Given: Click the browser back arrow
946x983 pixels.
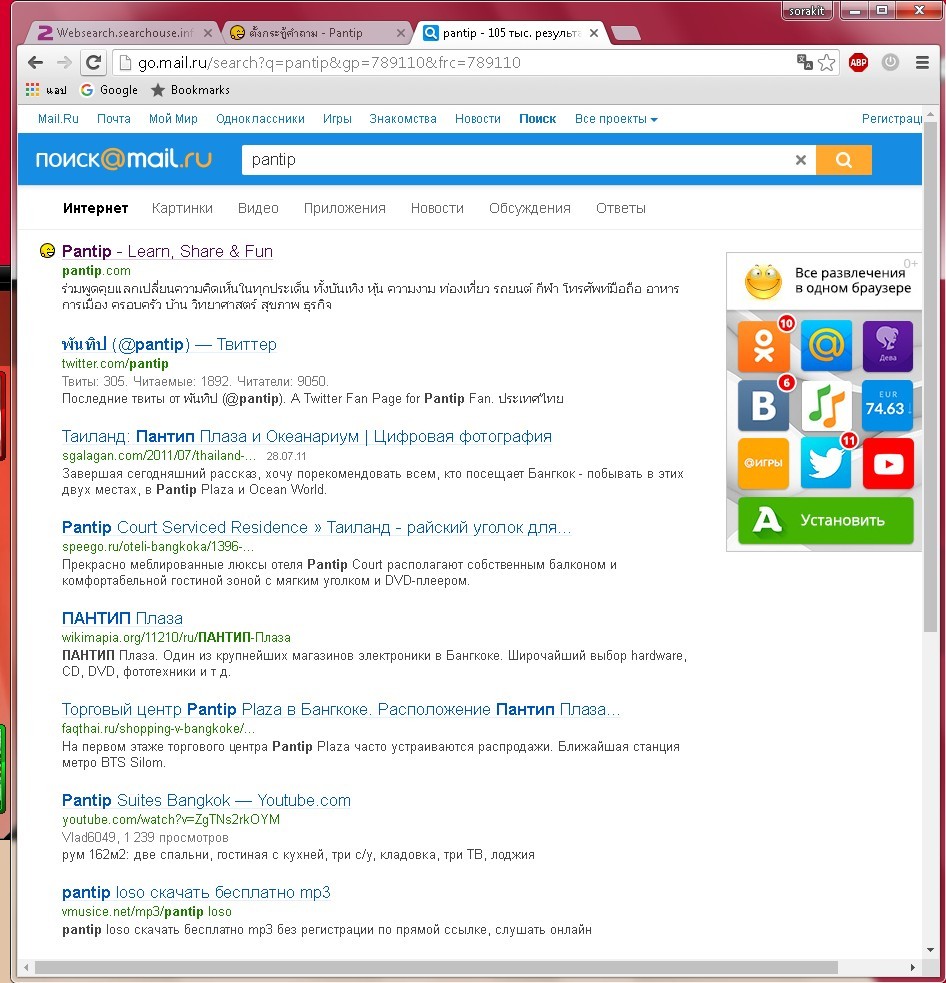Looking at the screenshot, I should (36, 62).
